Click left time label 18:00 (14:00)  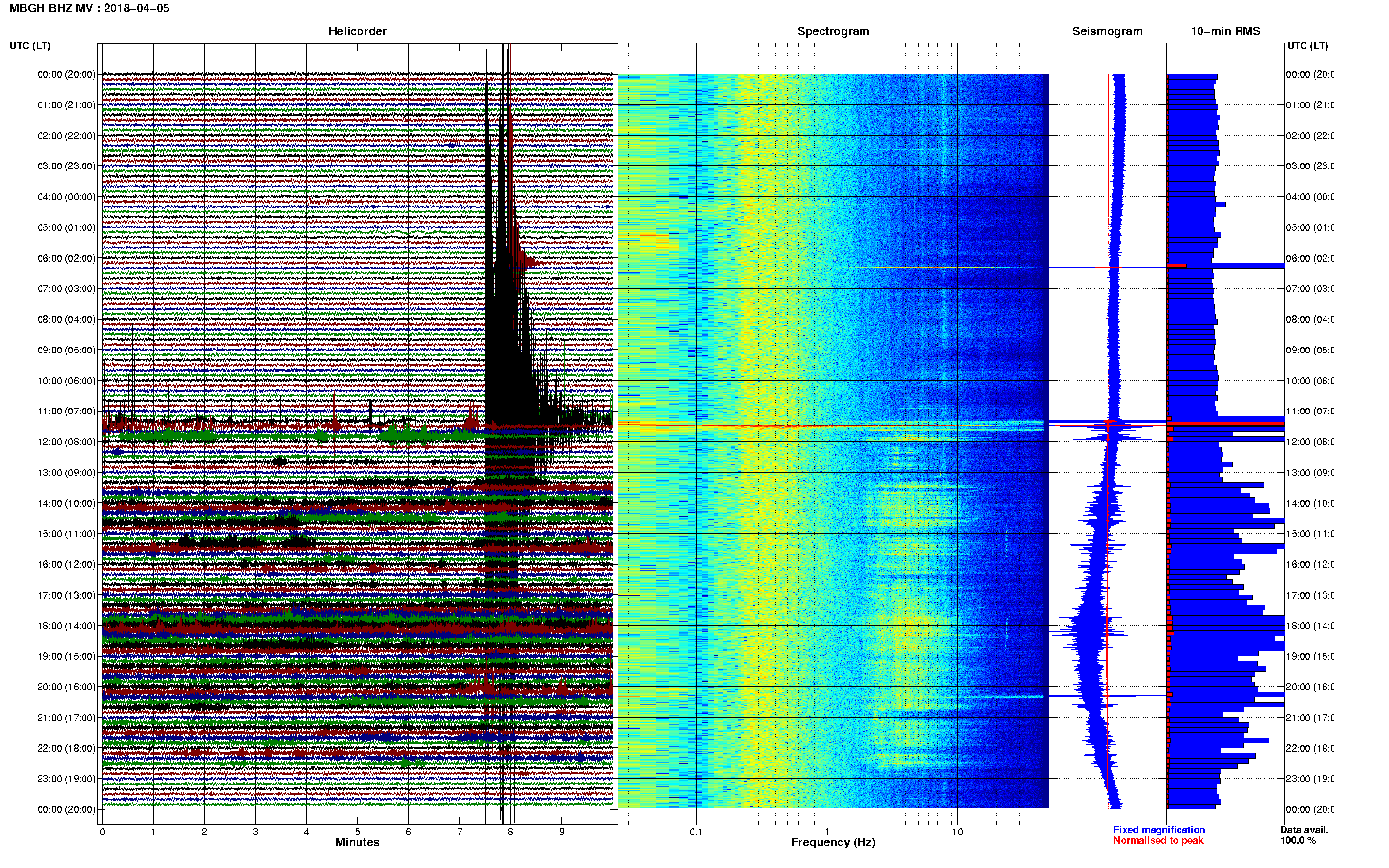coord(66,626)
